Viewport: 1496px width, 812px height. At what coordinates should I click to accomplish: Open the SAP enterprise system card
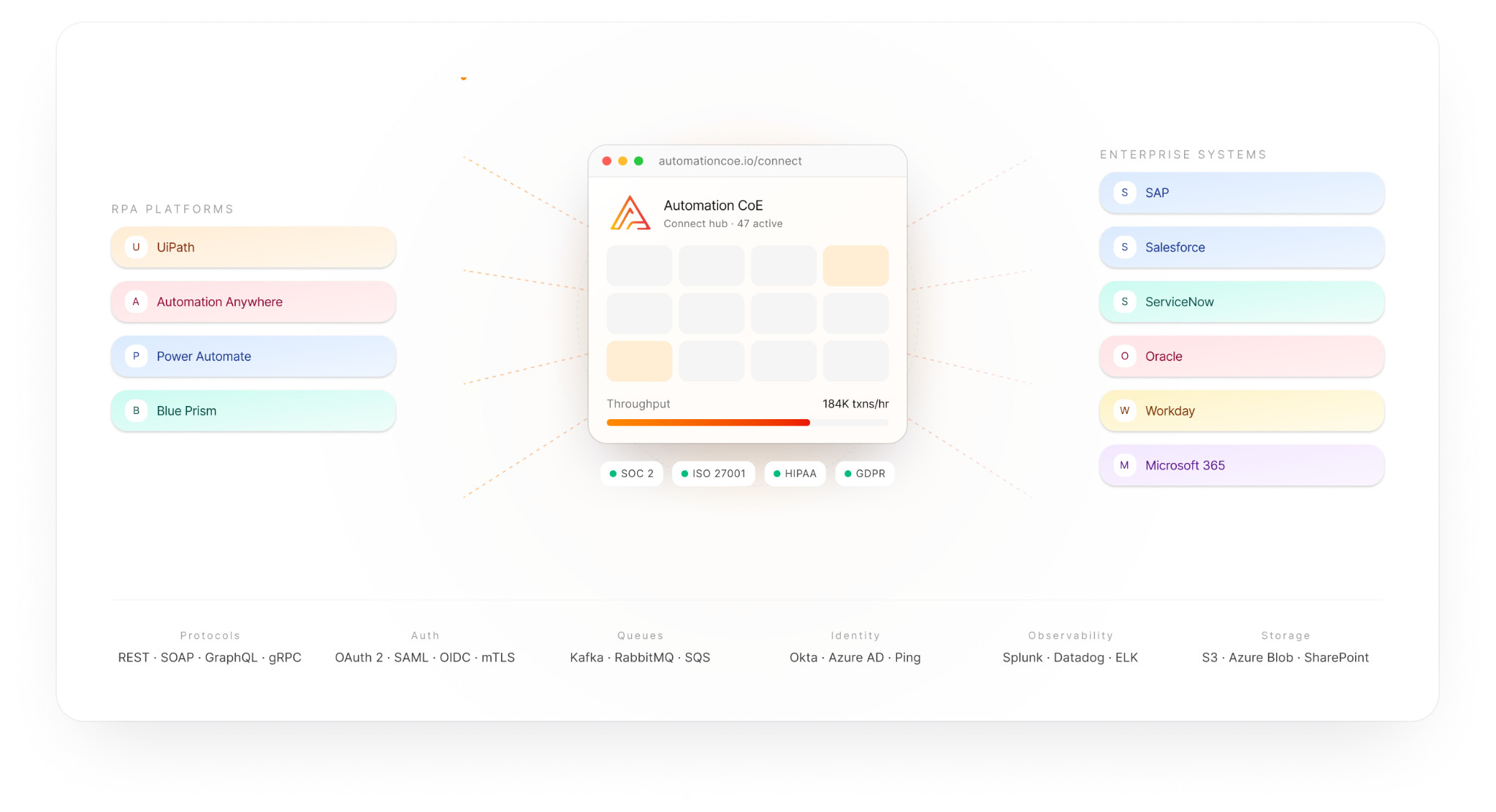pyautogui.click(x=1242, y=193)
